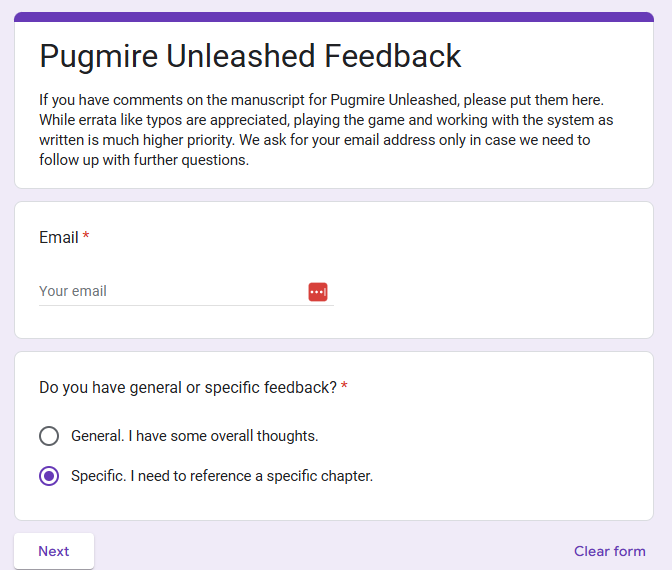Click the "General. I have some overall thoughts." label
The width and height of the screenshot is (672, 570).
194,436
